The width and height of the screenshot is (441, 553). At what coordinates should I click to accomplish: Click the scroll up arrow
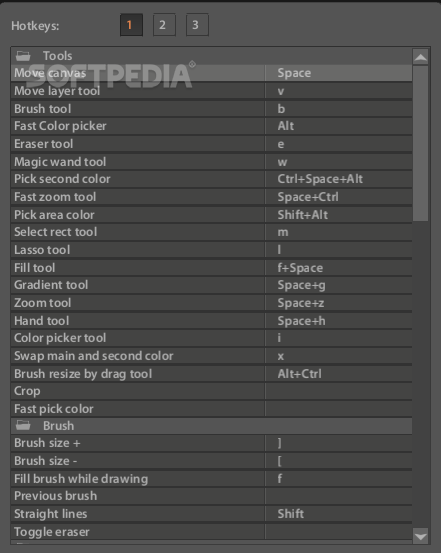point(421,57)
